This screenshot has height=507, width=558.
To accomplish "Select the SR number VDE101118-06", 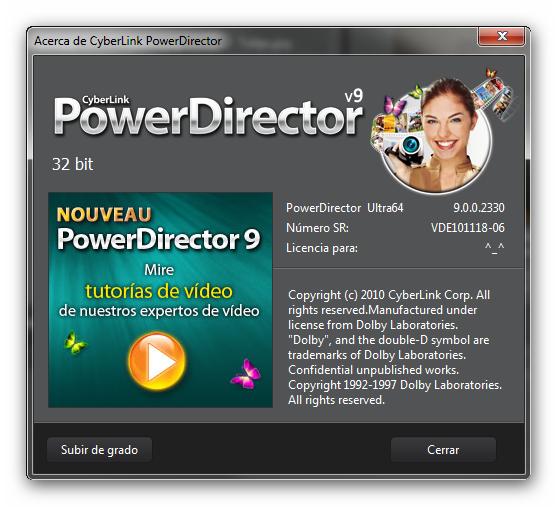I will click(468, 228).
